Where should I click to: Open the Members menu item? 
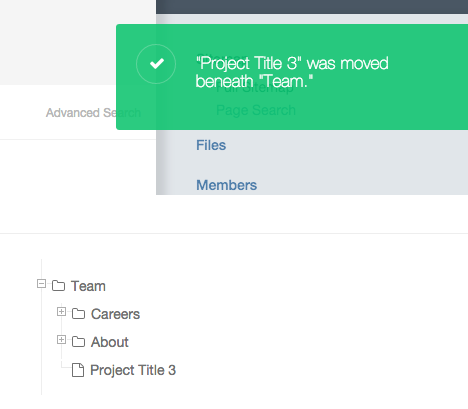tap(227, 185)
